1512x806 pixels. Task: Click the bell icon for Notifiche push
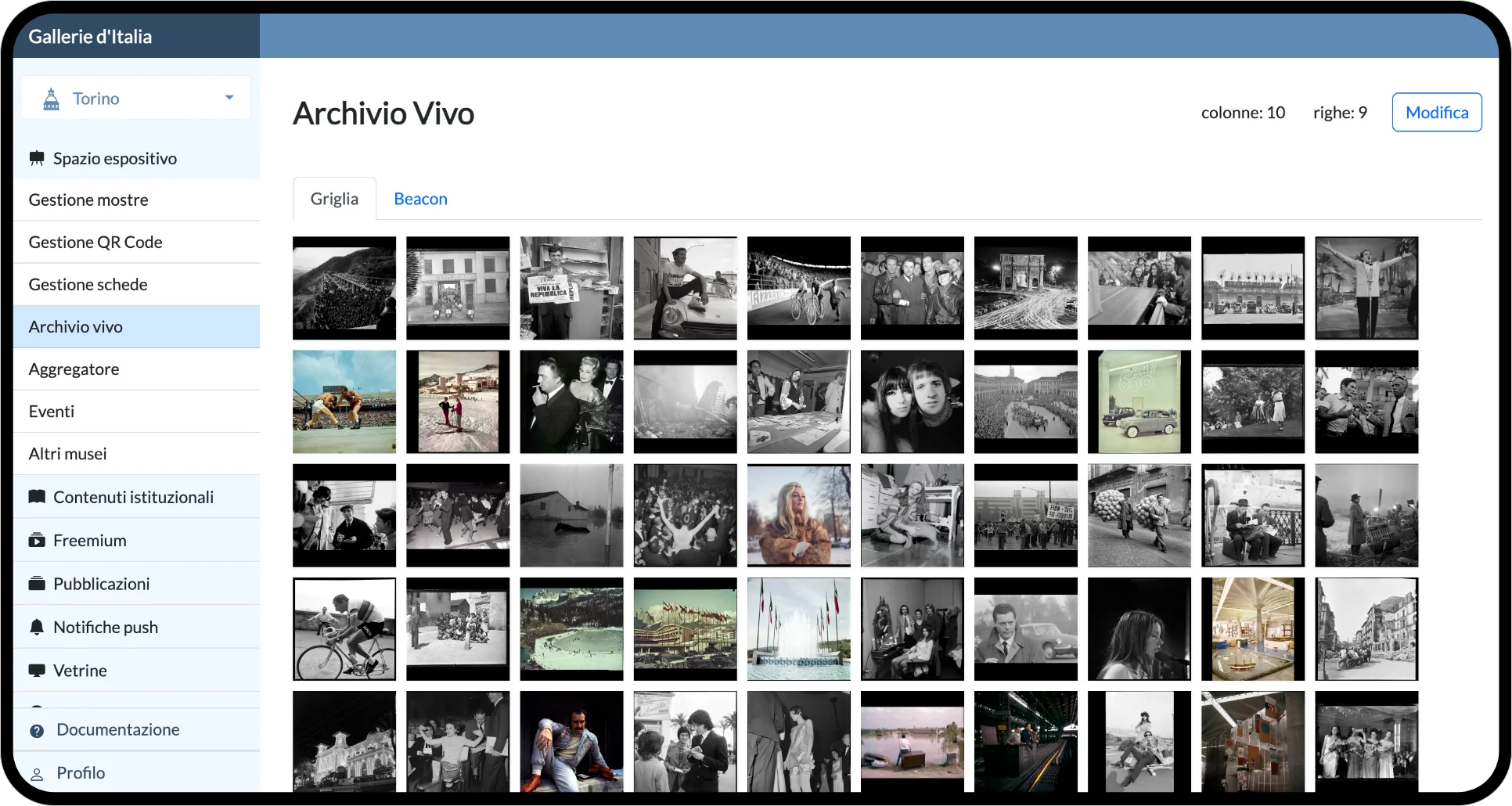[37, 628]
